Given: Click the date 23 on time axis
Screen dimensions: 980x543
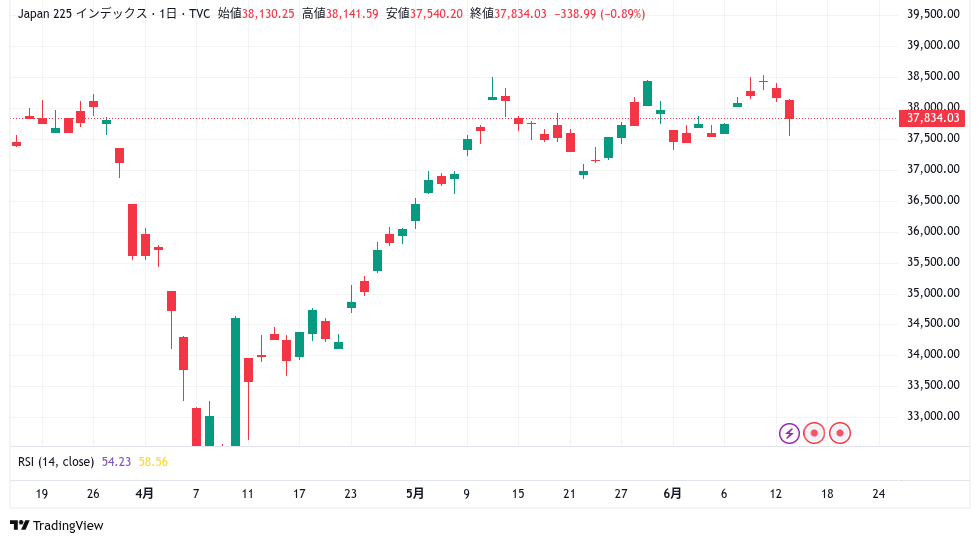Looking at the screenshot, I should (351, 494).
